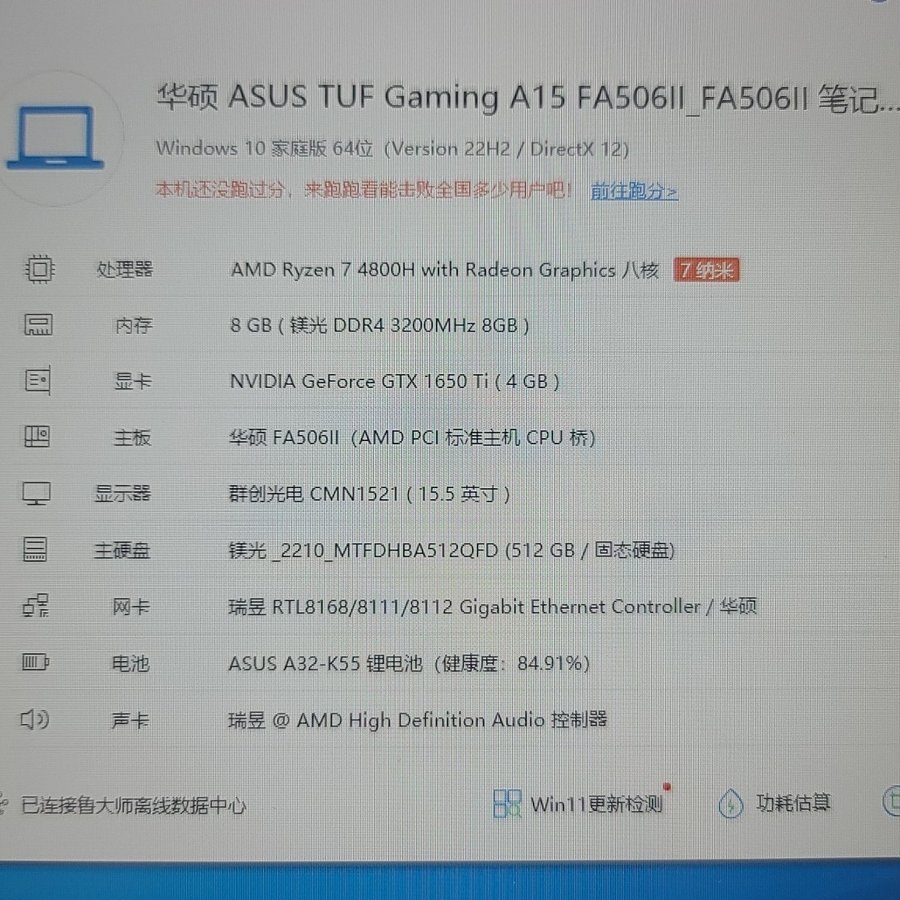This screenshot has width=900, height=900.
Task: Click AMD Ryzen 7 4800H processor value
Action: (445, 270)
